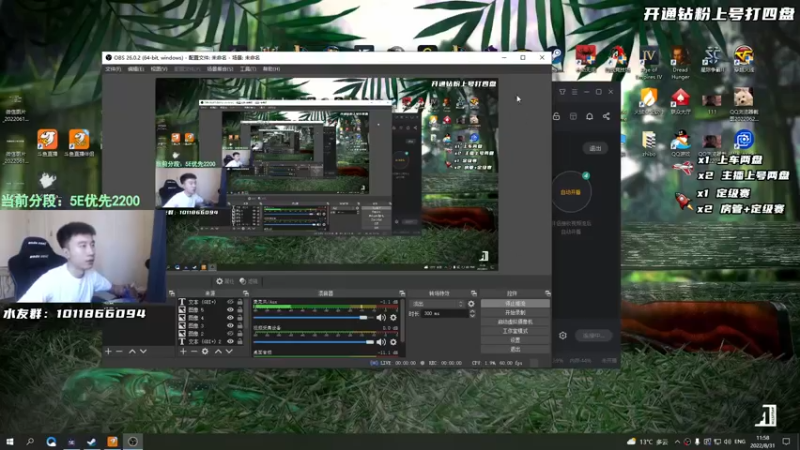Decrease transition duration with down stepper
The width and height of the screenshot is (800, 450).
click(472, 316)
